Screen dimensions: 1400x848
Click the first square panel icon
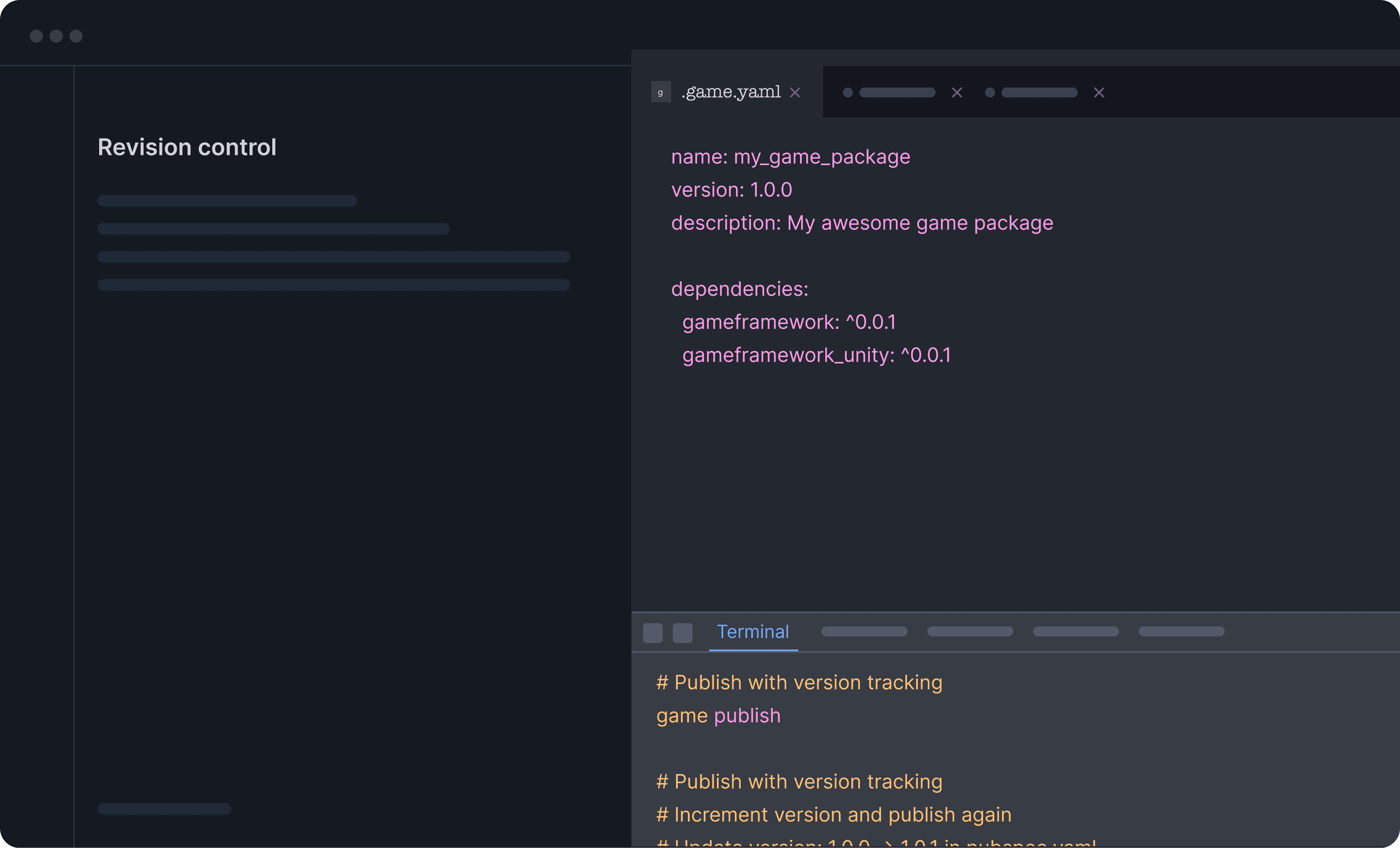(x=652, y=633)
